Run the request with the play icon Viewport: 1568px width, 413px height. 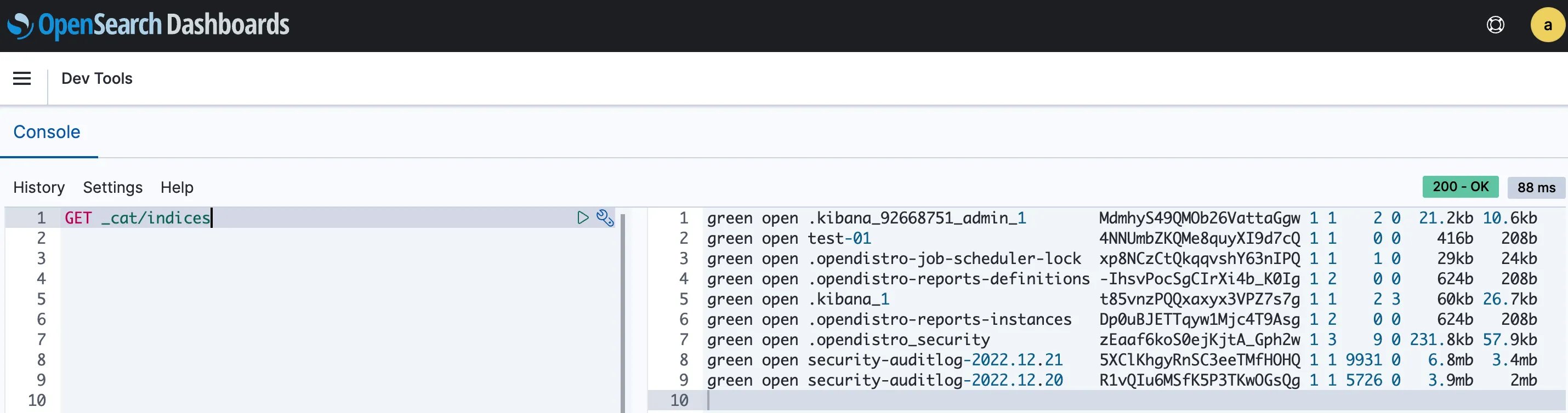(583, 218)
